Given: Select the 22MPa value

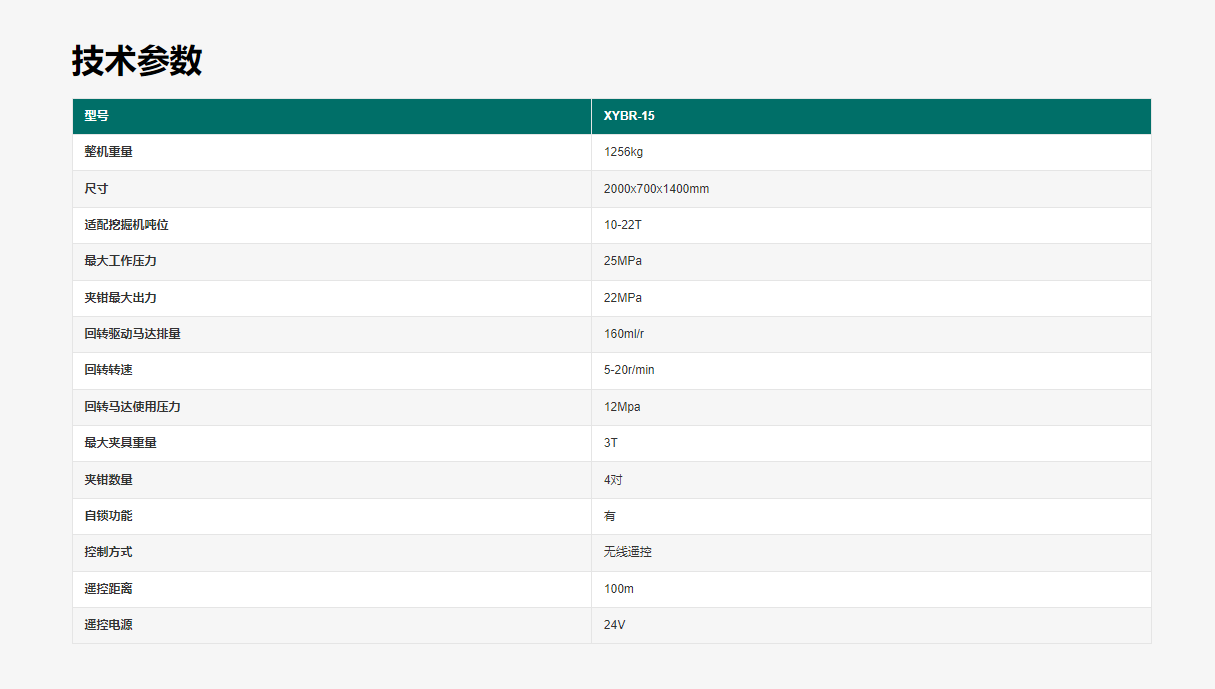Looking at the screenshot, I should tap(623, 298).
